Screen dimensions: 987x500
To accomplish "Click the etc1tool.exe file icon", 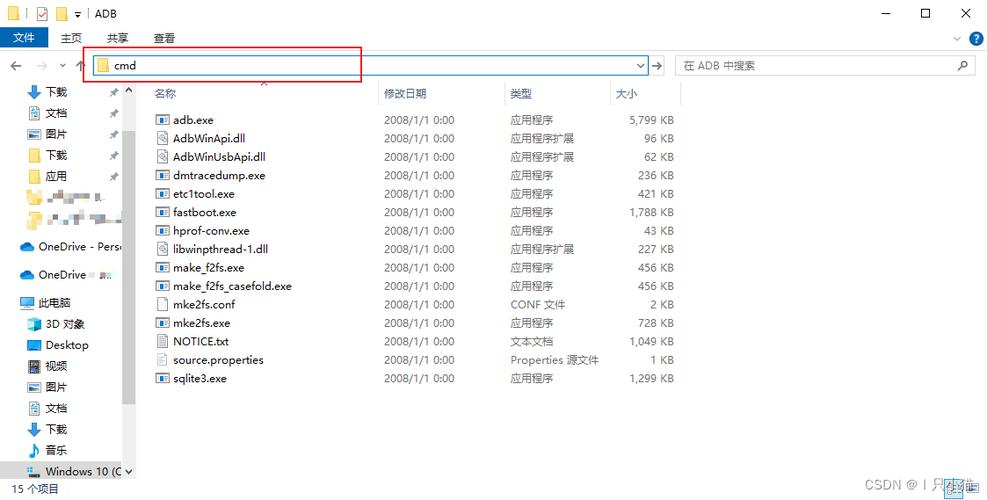I will (x=162, y=193).
